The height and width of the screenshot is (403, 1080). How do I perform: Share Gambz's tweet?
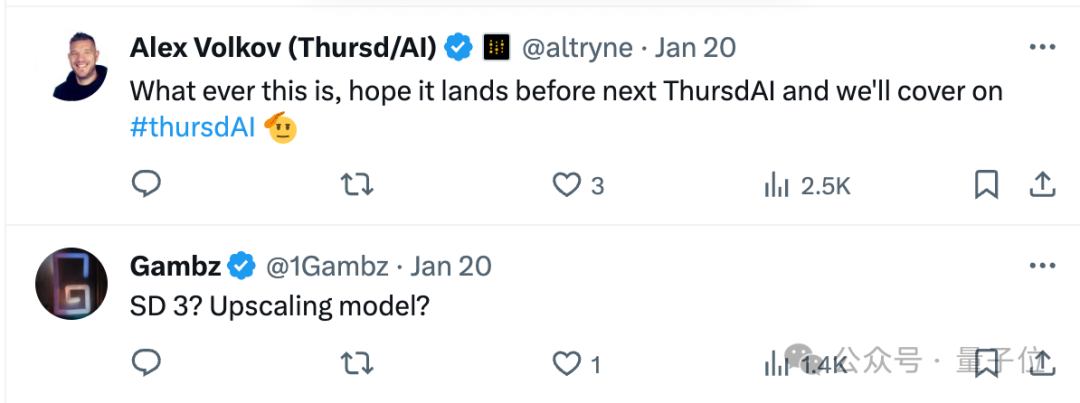click(x=1042, y=362)
